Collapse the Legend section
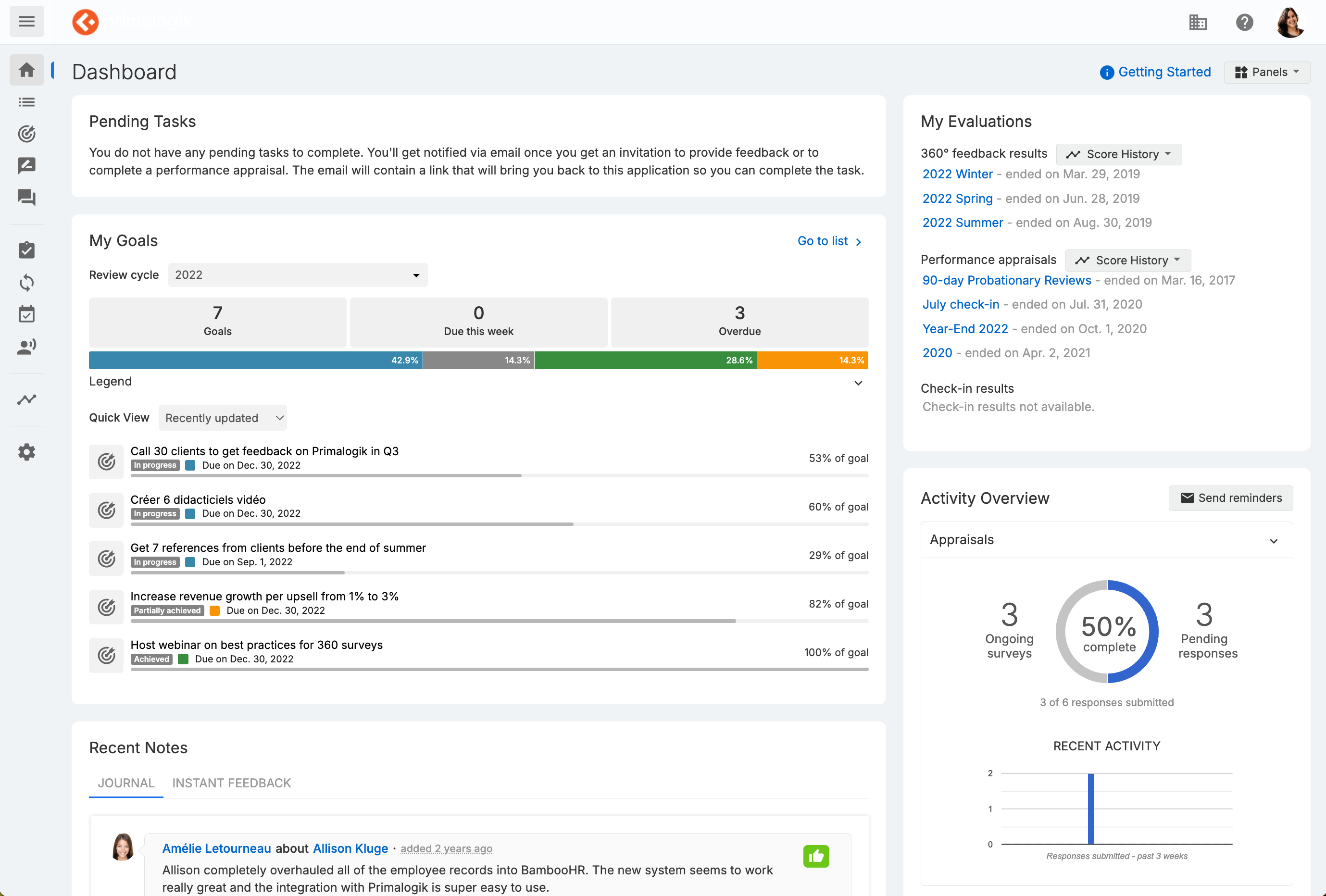 [858, 383]
